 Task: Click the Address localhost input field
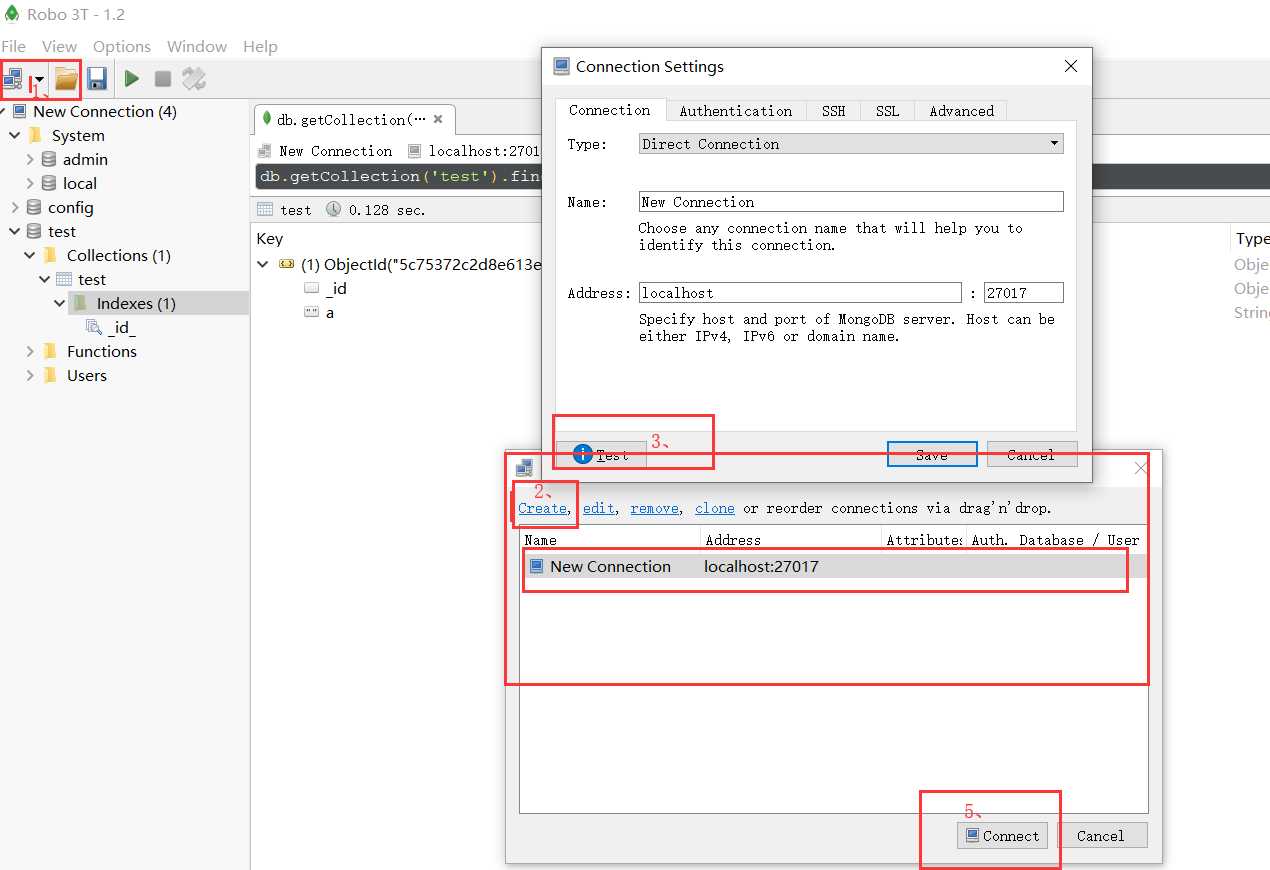coord(800,293)
